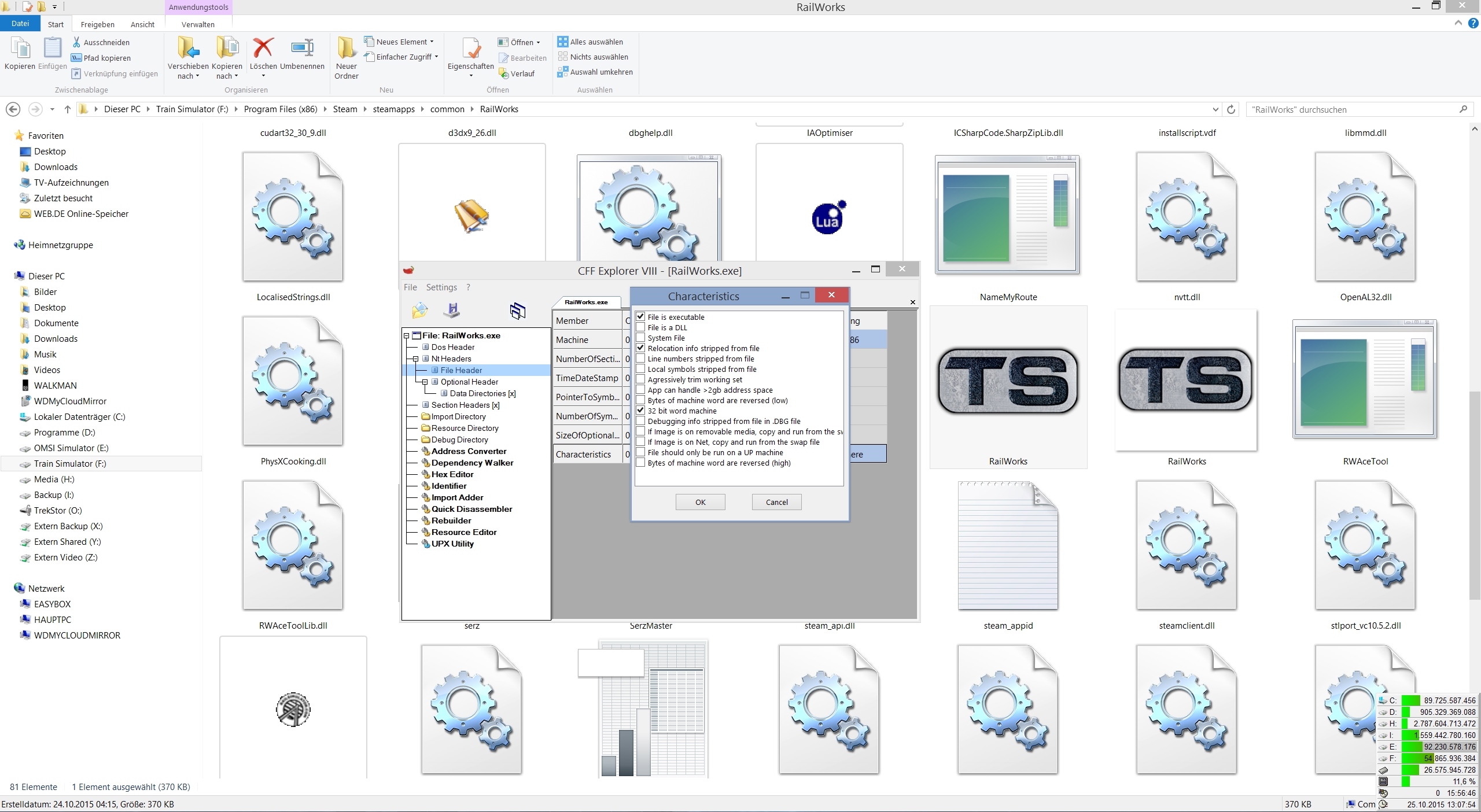This screenshot has width=1481, height=812.
Task: Uncheck Relocation info stripped from file
Action: [x=640, y=348]
